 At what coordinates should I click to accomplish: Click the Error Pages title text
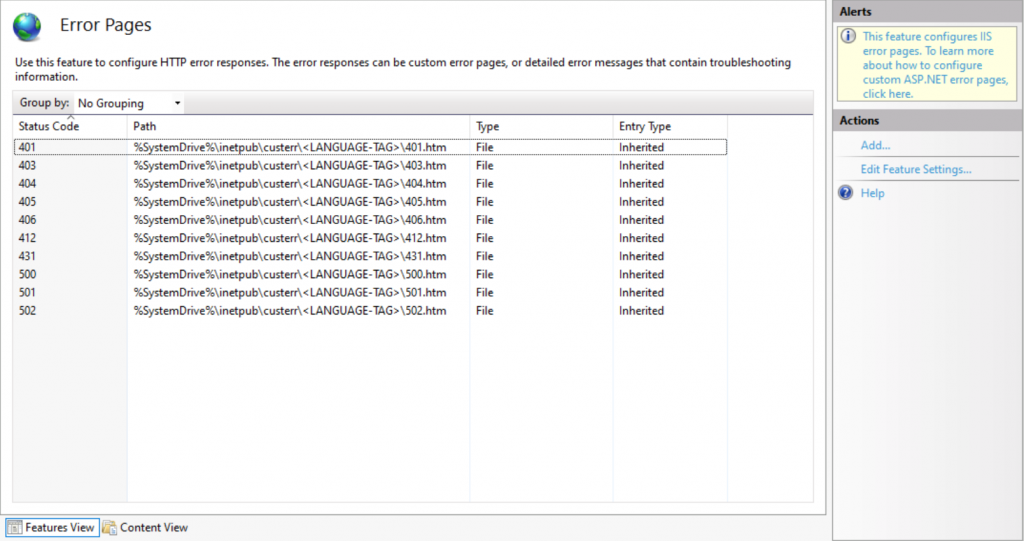point(106,25)
